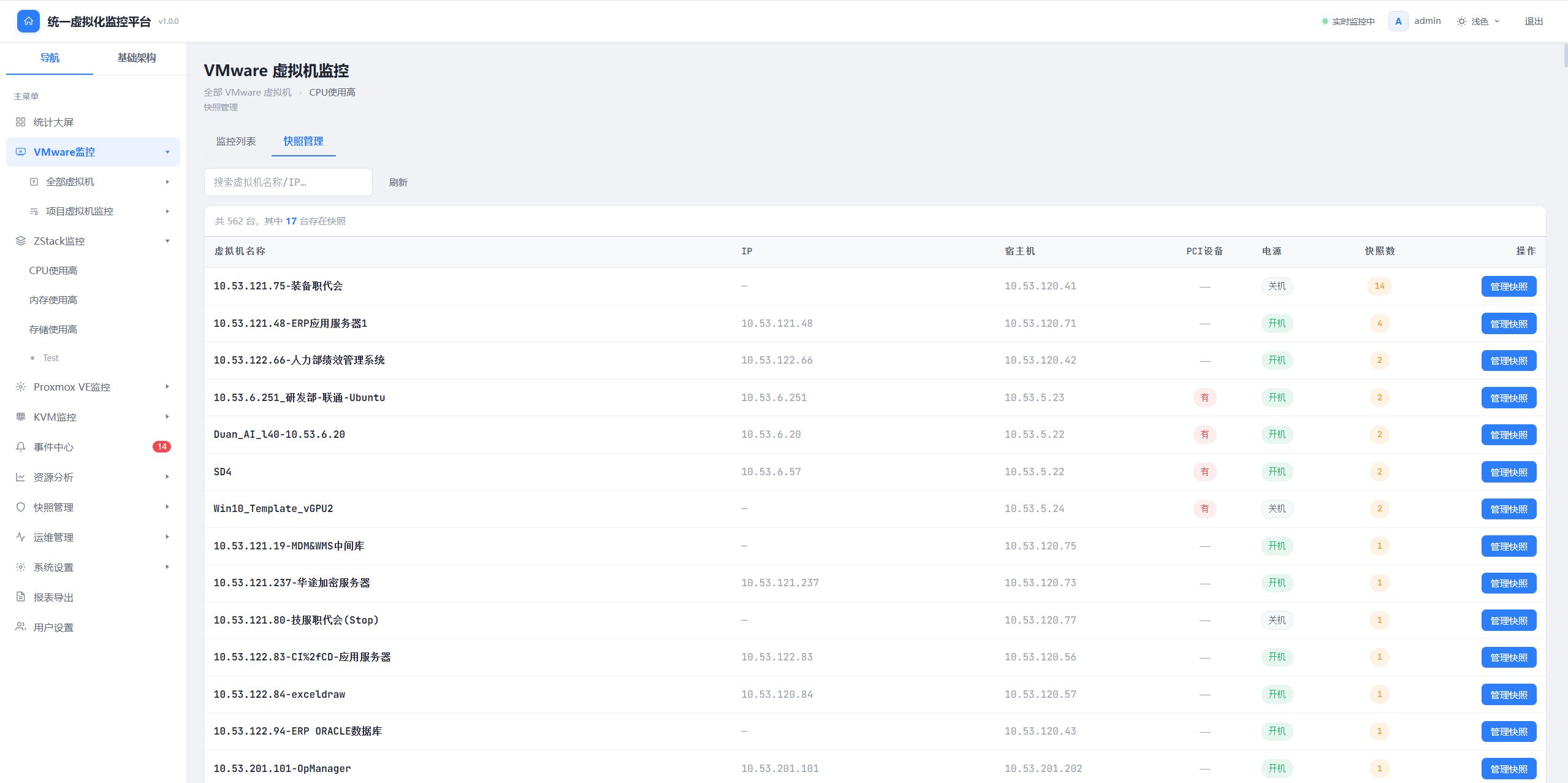
Task: Click the 用户设置 people icon
Action: (x=20, y=627)
